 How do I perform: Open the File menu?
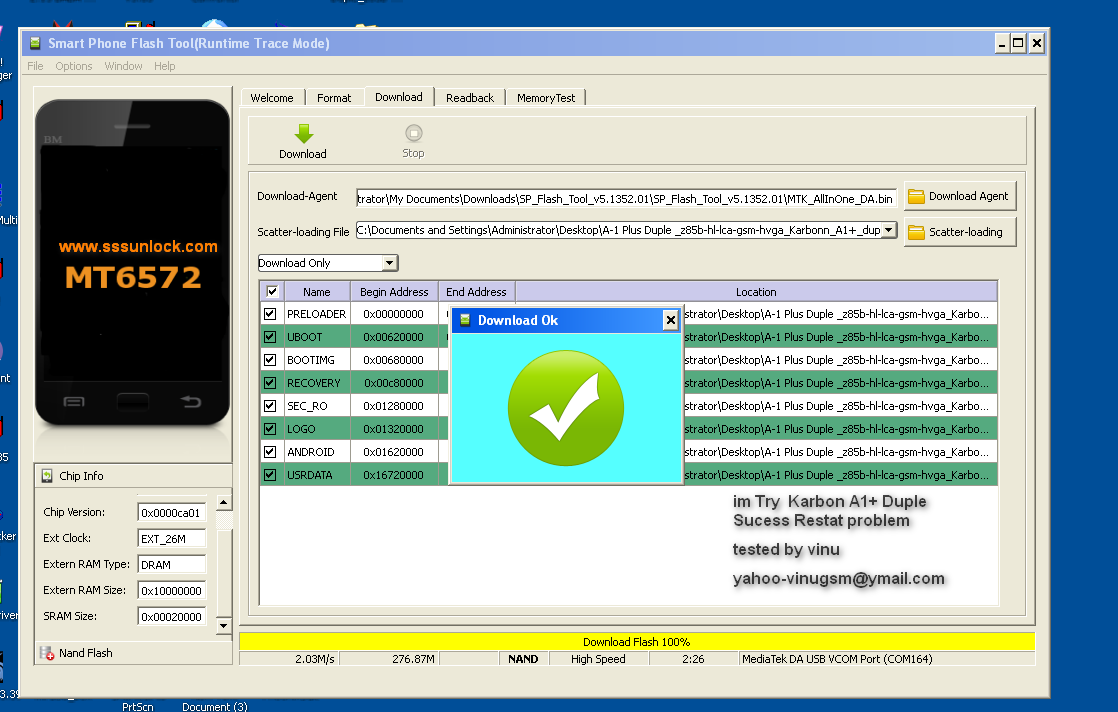click(x=35, y=66)
